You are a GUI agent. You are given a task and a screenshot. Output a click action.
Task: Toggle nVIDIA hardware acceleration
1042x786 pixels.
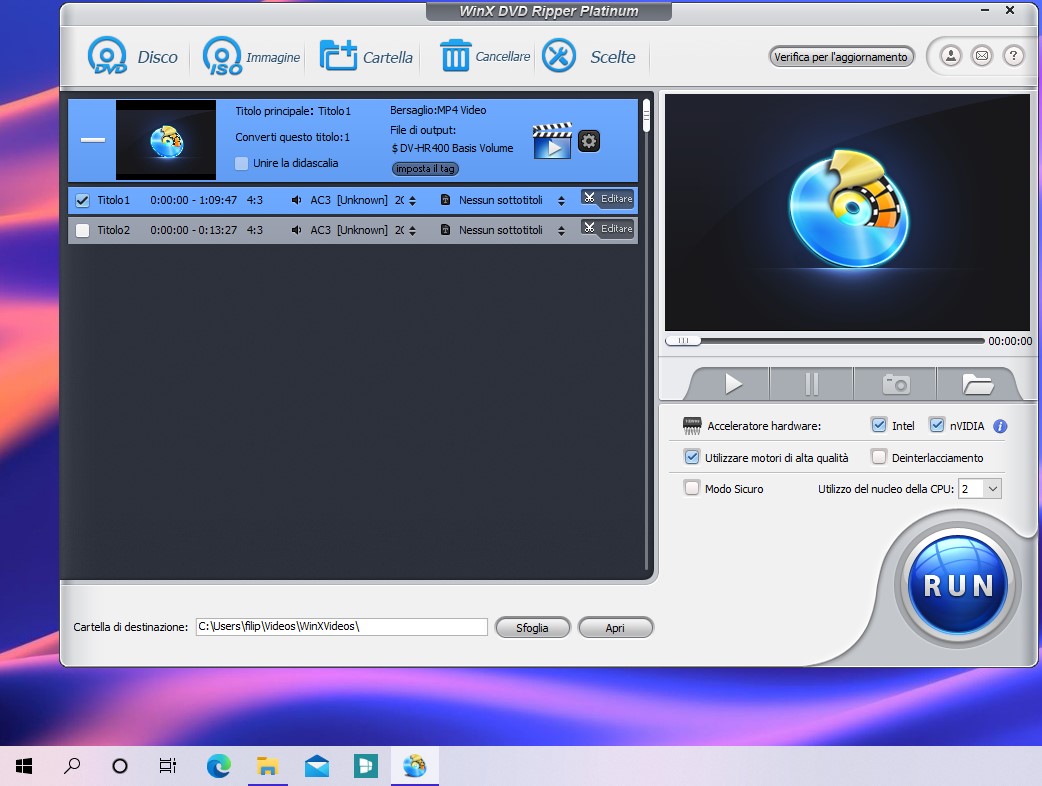(x=937, y=425)
